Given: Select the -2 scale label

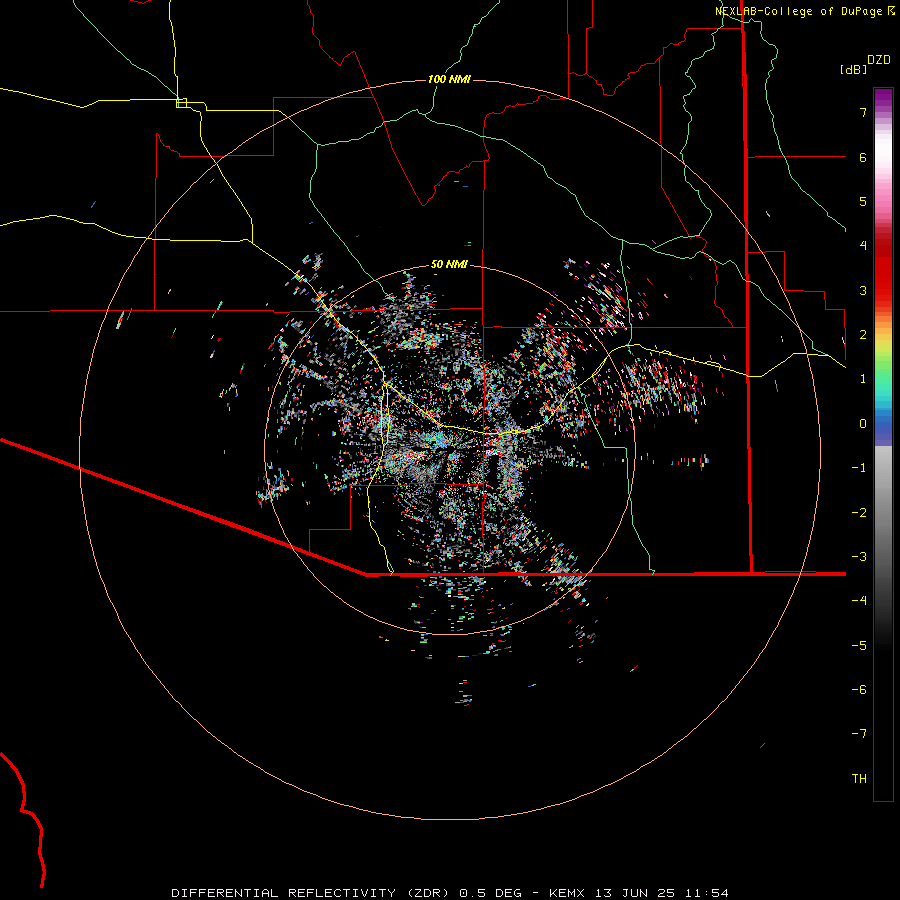Looking at the screenshot, I should (859, 513).
